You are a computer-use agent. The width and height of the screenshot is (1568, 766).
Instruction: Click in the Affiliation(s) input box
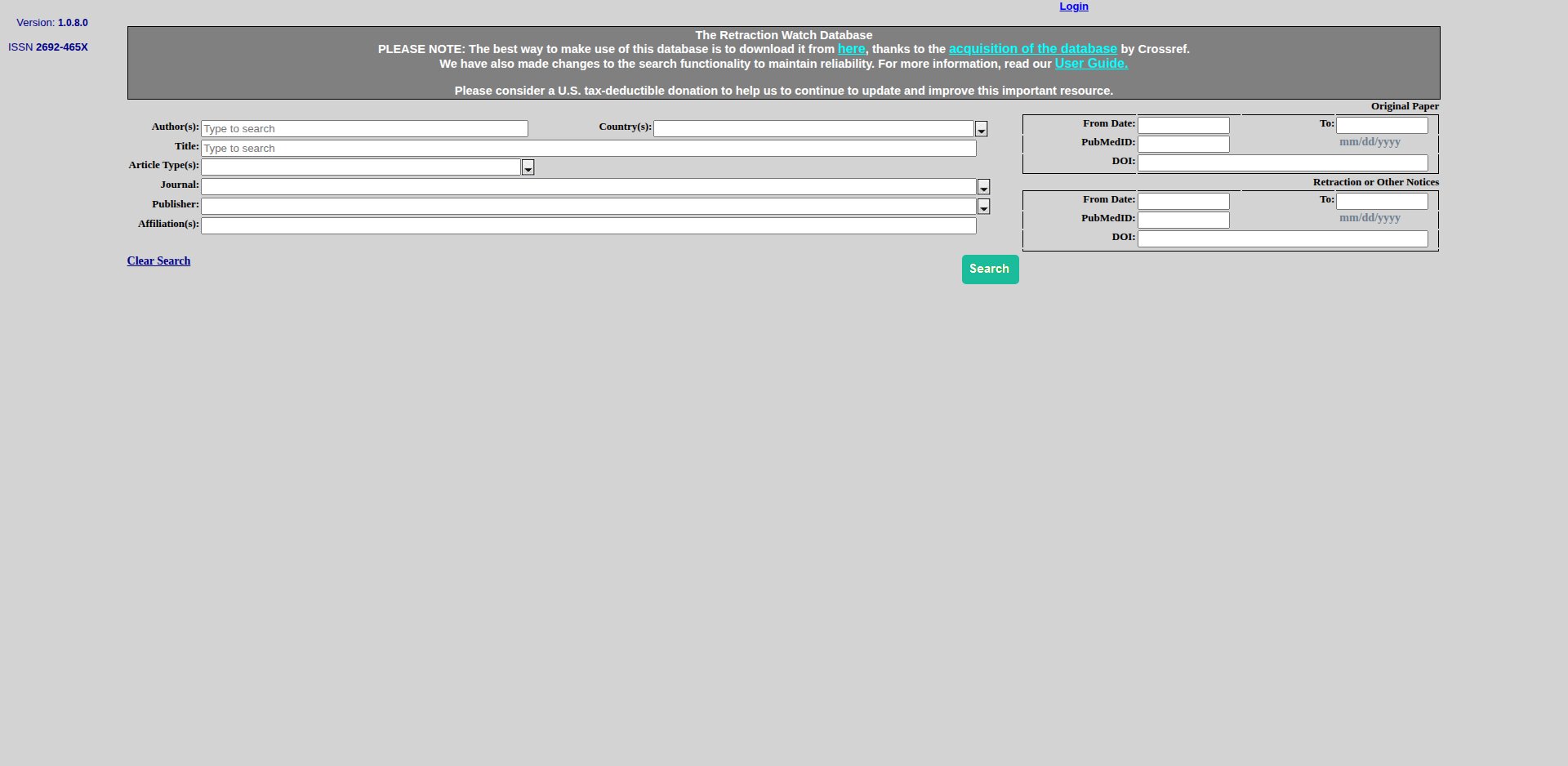[589, 226]
